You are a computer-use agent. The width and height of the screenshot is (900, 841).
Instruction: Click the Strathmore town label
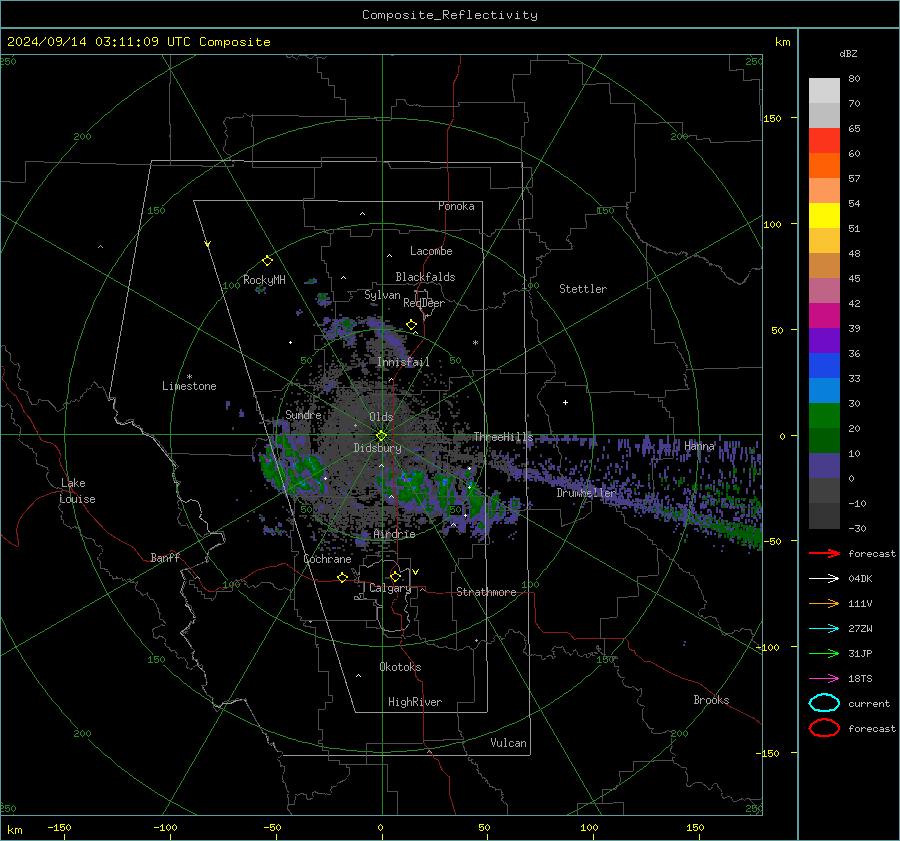[486, 592]
